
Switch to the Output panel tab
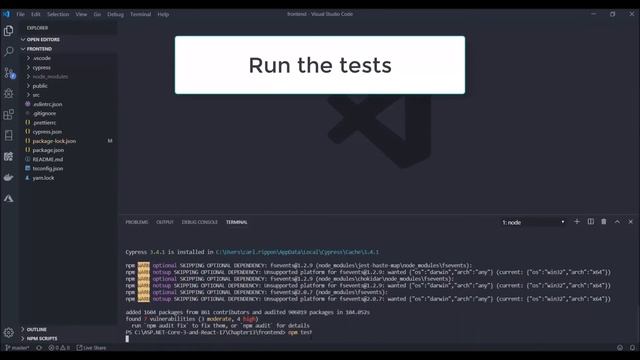[165, 222]
